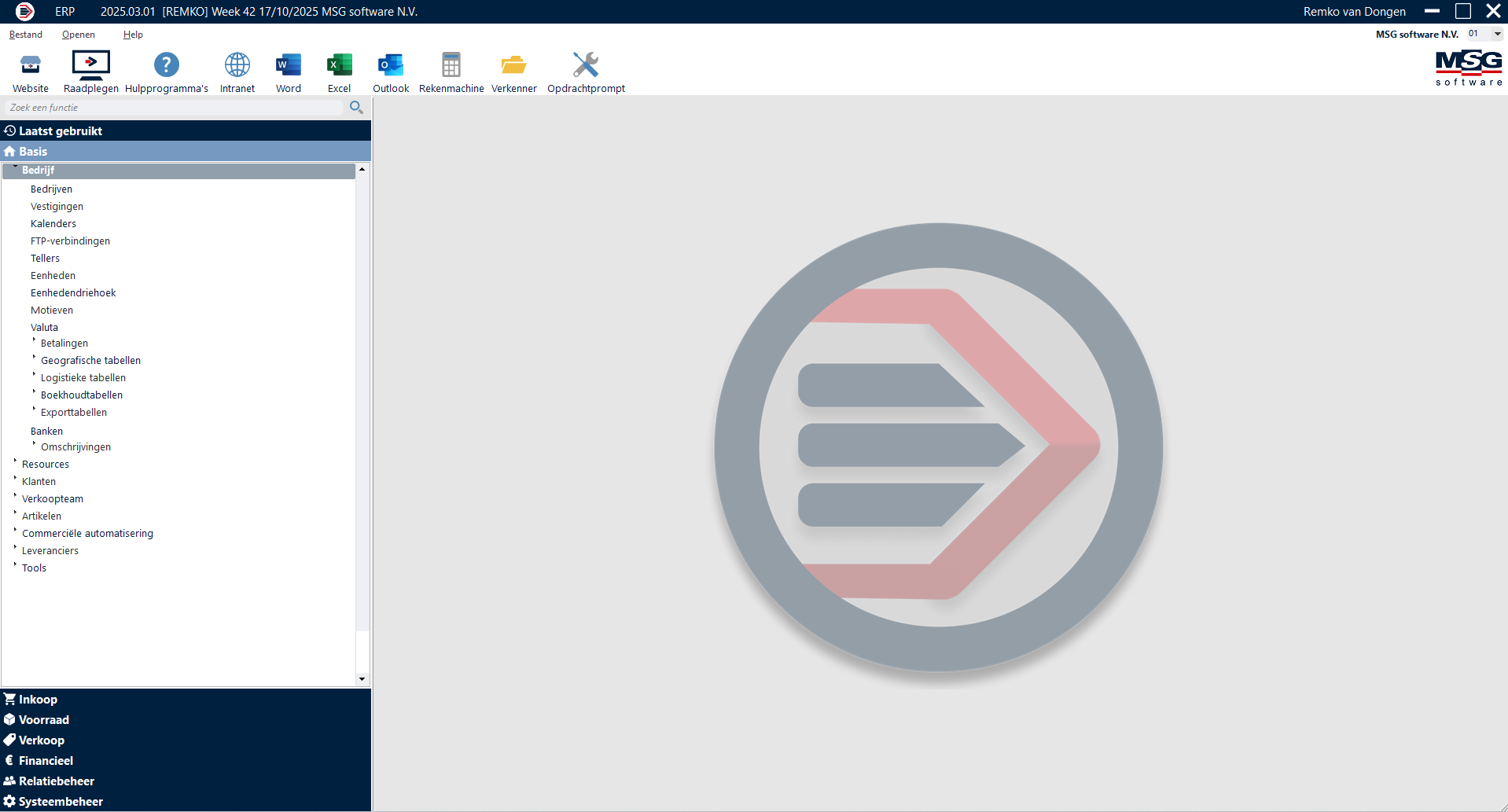This screenshot has width=1508, height=812.
Task: Collapse the Bedrijf tree section
Action: (x=16, y=168)
